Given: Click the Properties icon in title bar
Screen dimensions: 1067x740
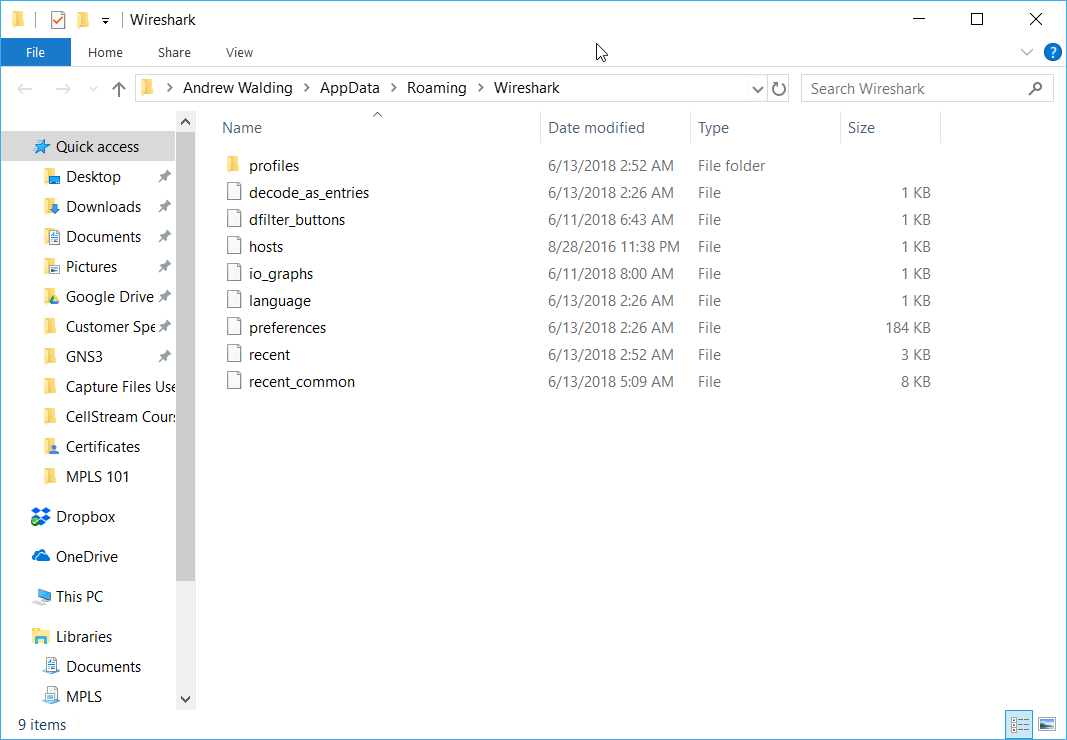Looking at the screenshot, I should (58, 20).
